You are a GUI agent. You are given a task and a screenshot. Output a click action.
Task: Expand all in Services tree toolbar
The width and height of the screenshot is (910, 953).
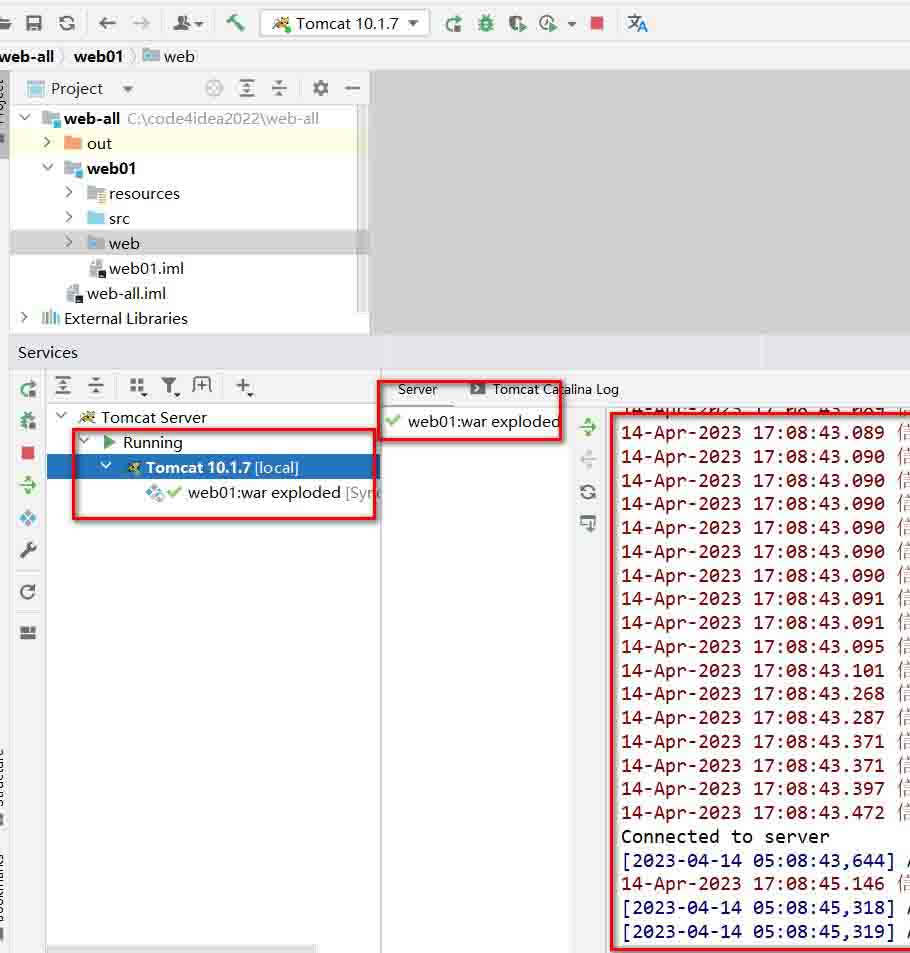(x=63, y=385)
